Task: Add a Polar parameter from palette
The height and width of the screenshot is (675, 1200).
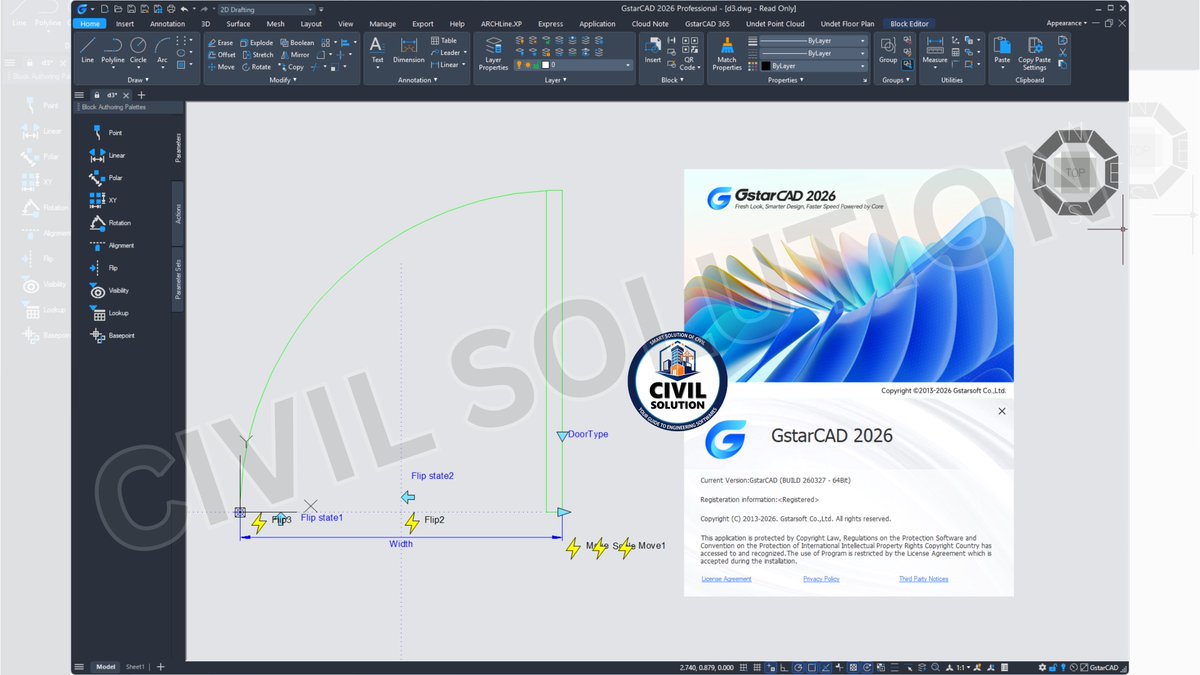Action: (107, 177)
